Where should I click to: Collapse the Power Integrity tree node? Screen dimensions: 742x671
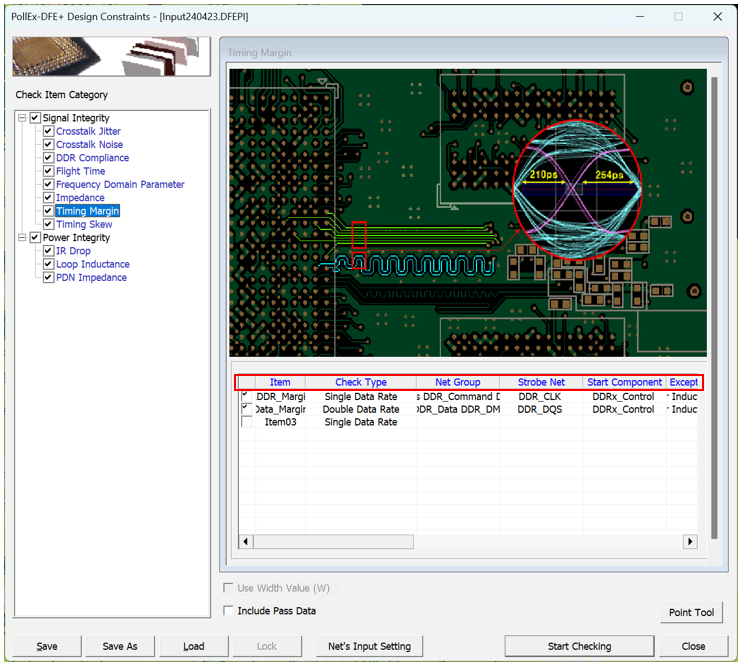pos(22,238)
